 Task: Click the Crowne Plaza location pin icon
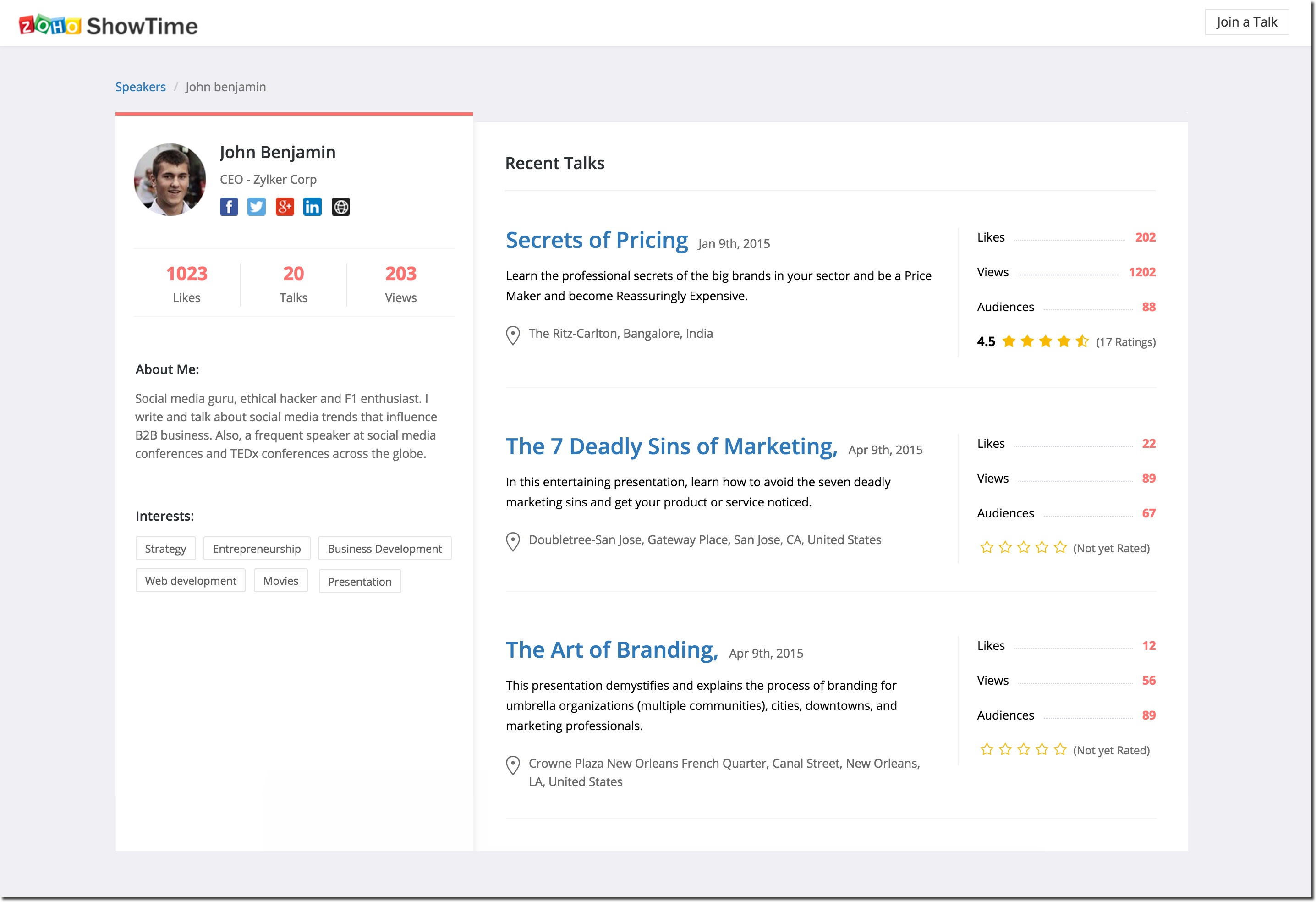coord(512,765)
